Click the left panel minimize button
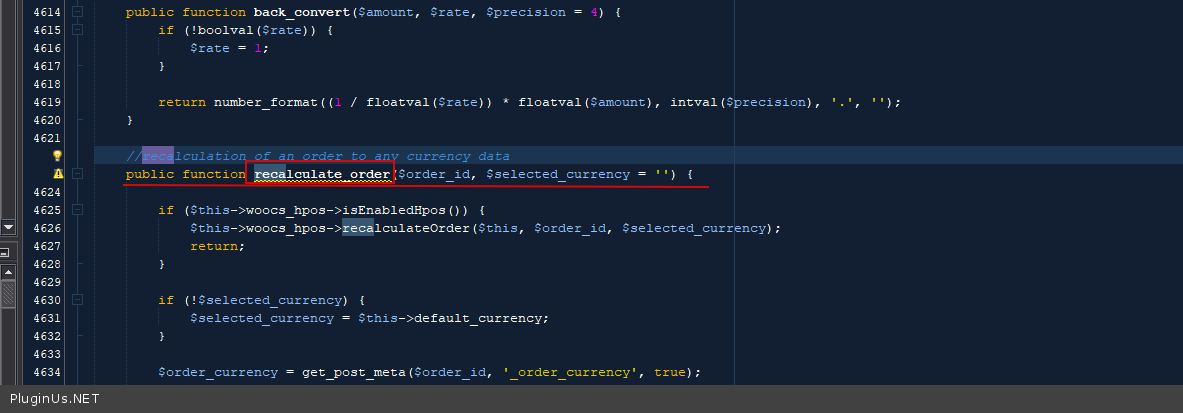This screenshot has width=1183, height=413. 6,252
